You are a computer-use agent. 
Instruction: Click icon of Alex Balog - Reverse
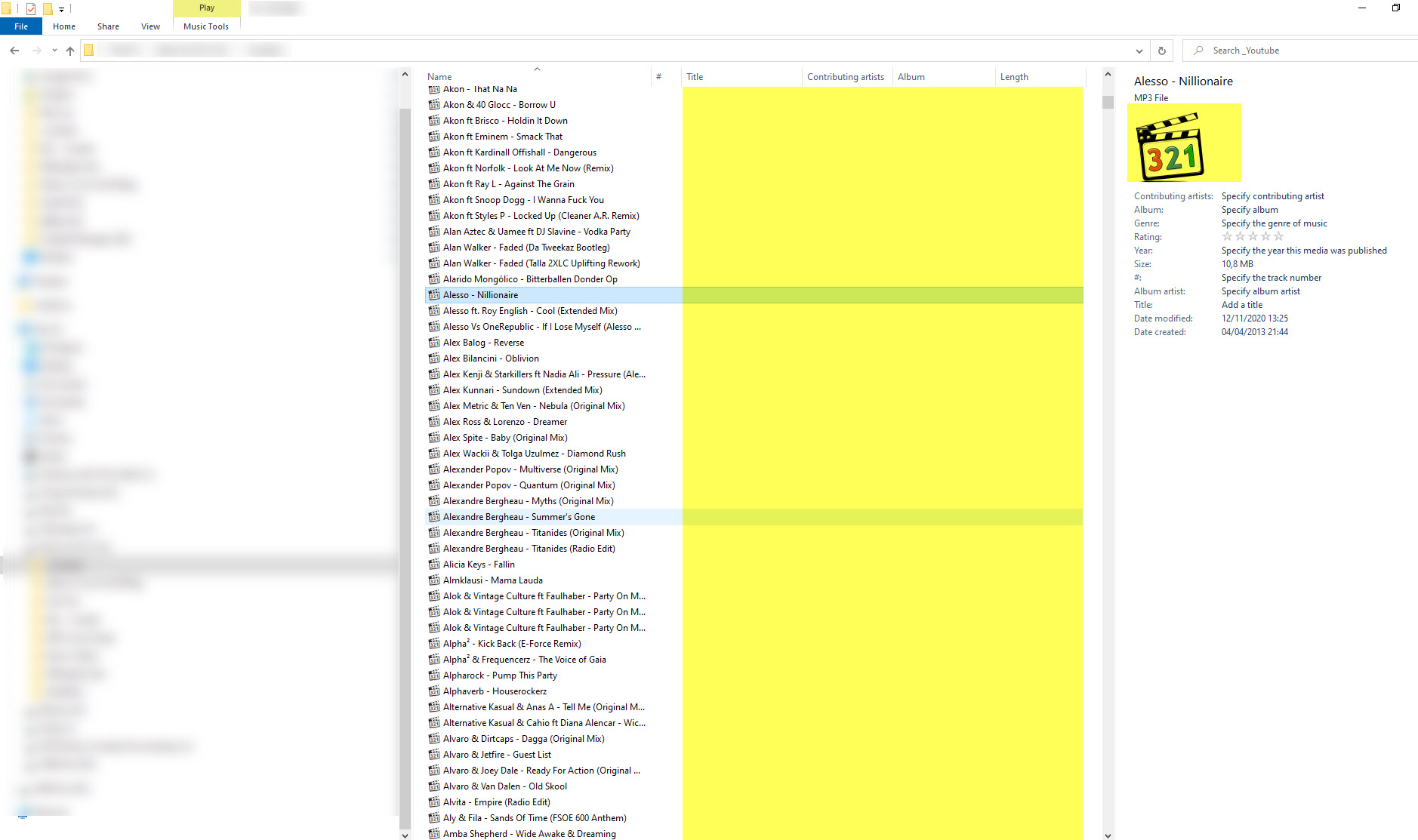(434, 343)
